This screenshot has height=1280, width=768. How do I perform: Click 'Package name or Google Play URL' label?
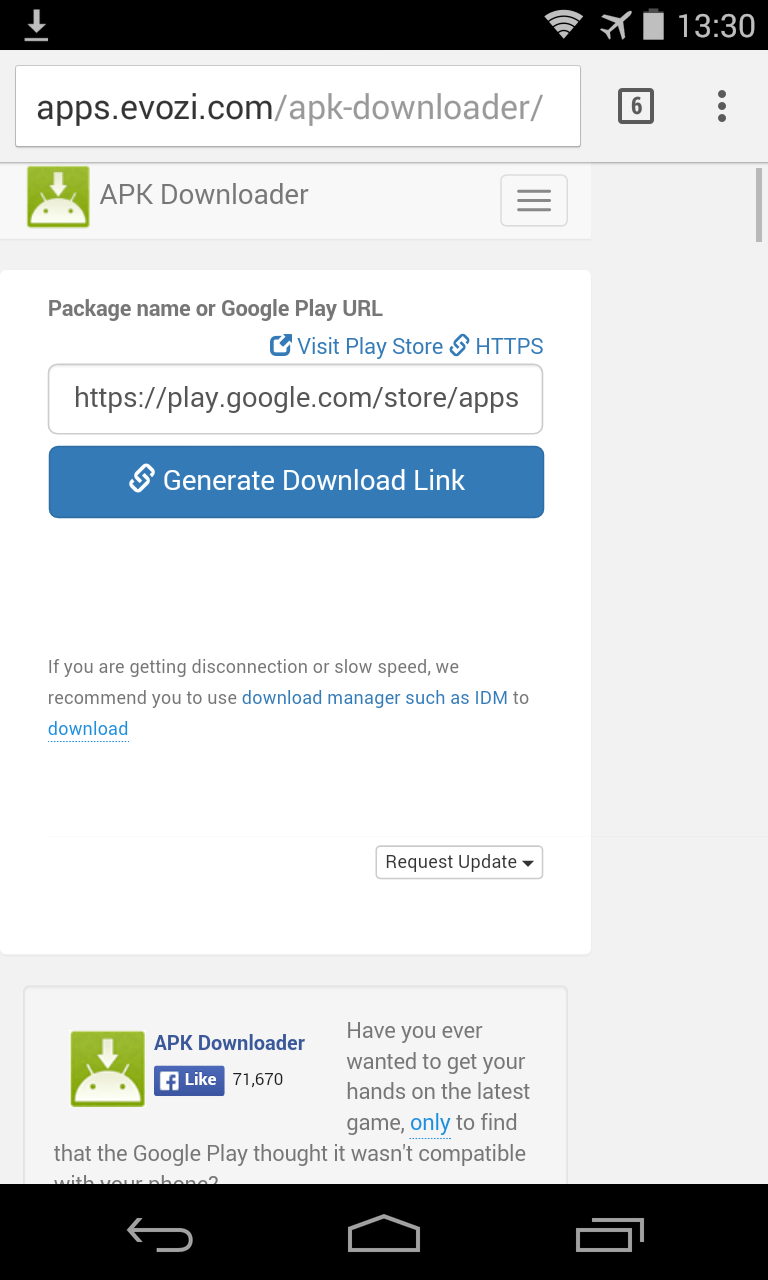coord(215,309)
